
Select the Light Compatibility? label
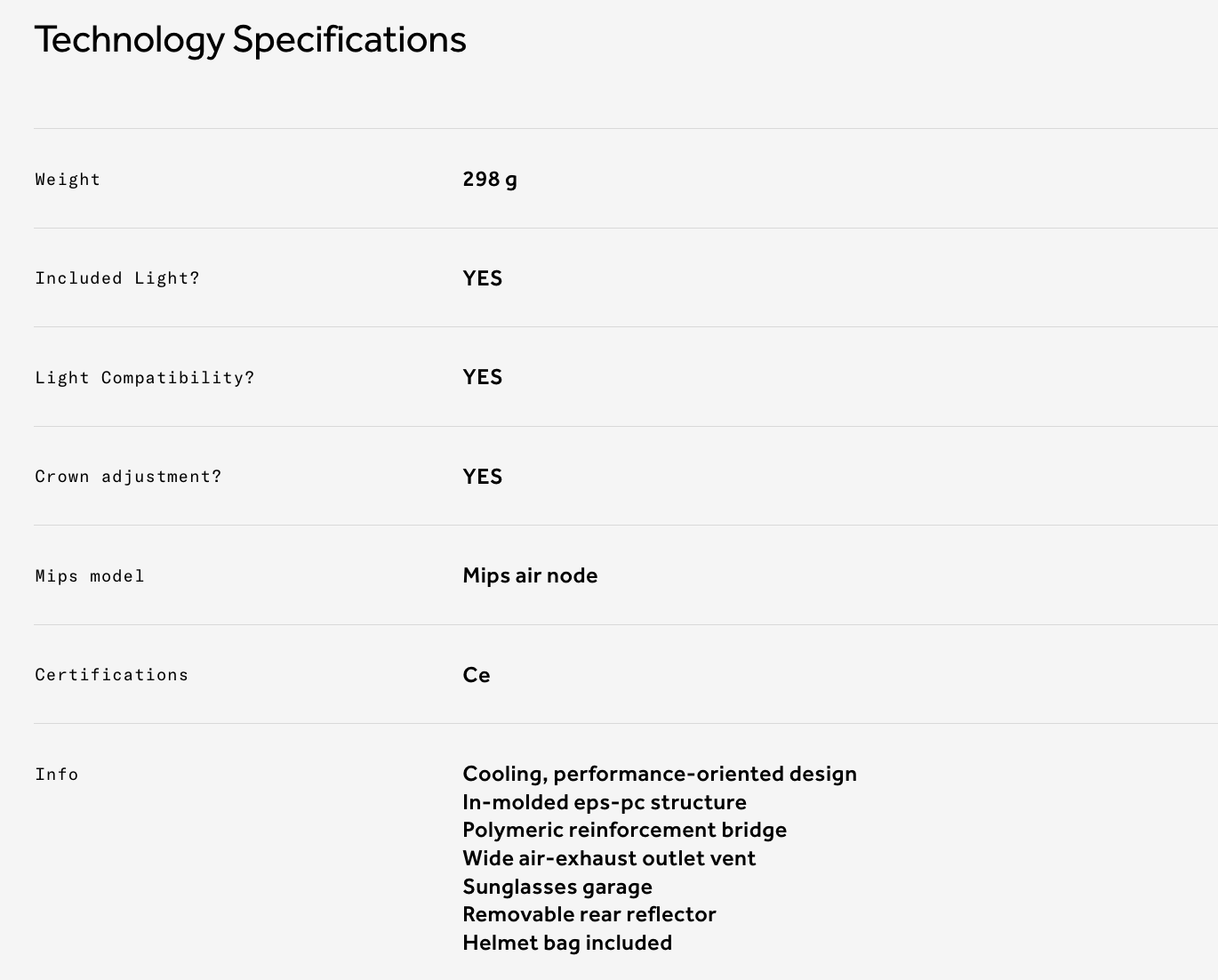click(145, 378)
